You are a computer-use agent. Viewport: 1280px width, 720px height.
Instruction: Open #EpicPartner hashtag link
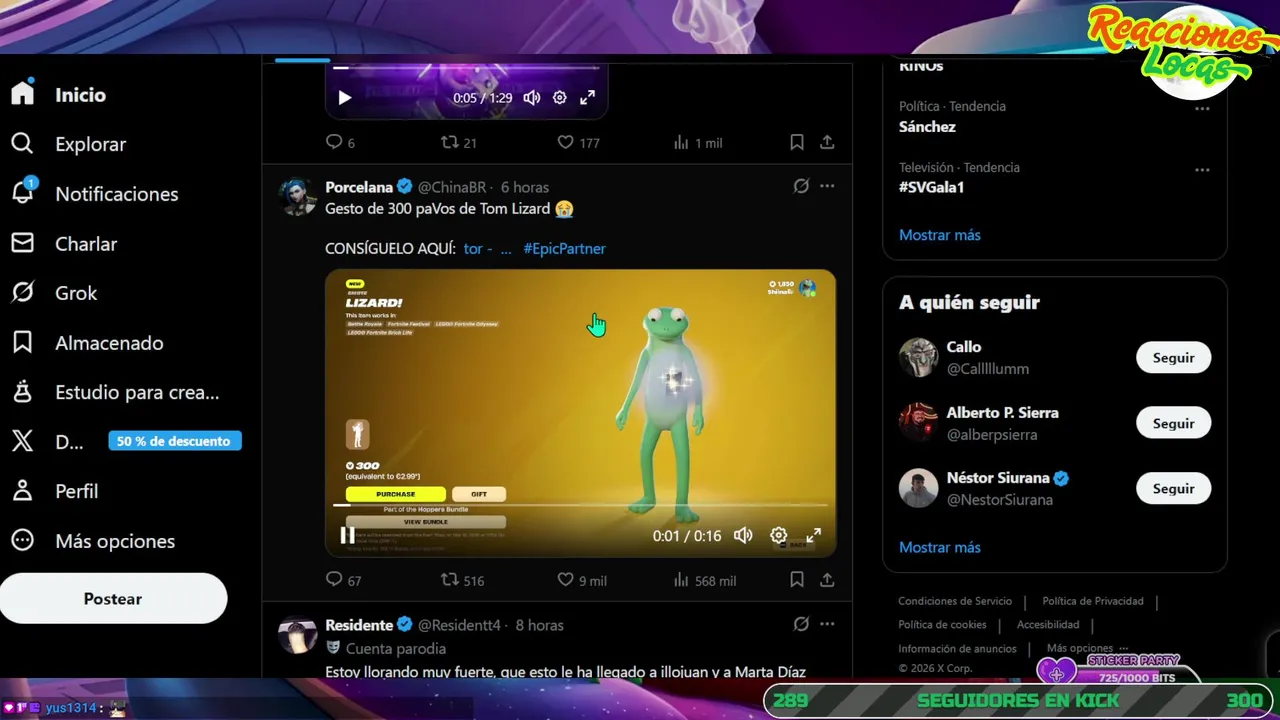564,248
